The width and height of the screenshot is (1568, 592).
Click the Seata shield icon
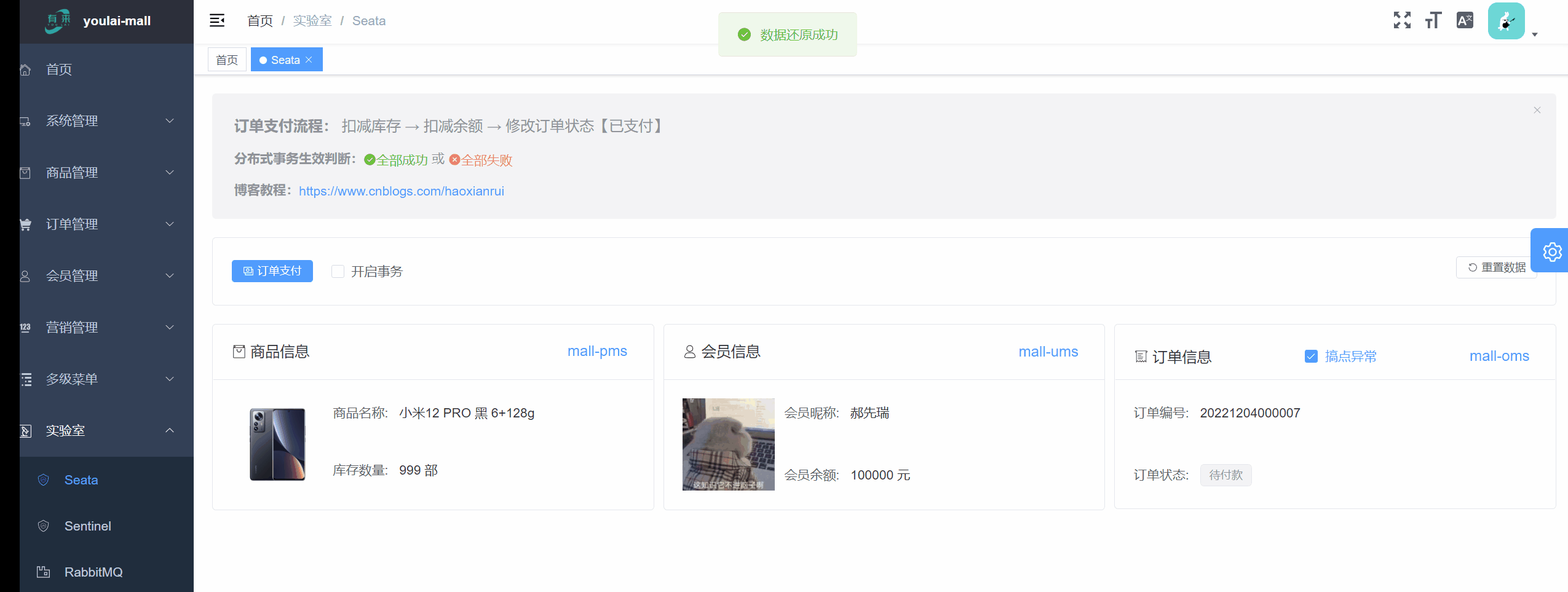44,480
